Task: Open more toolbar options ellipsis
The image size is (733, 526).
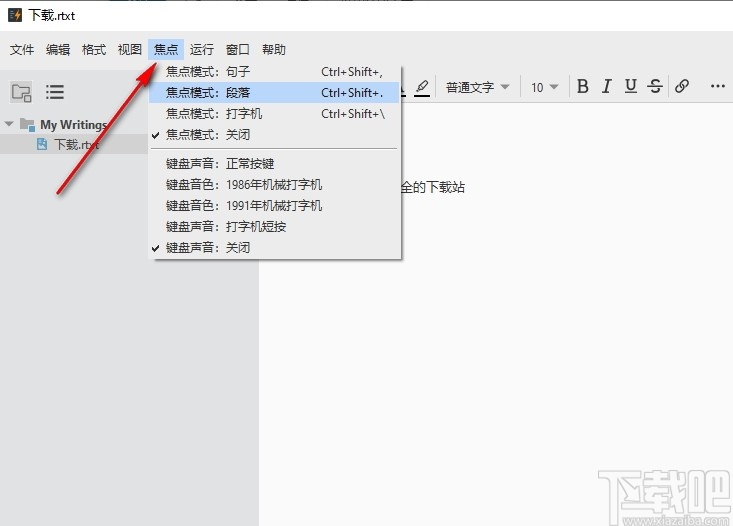Action: (718, 86)
